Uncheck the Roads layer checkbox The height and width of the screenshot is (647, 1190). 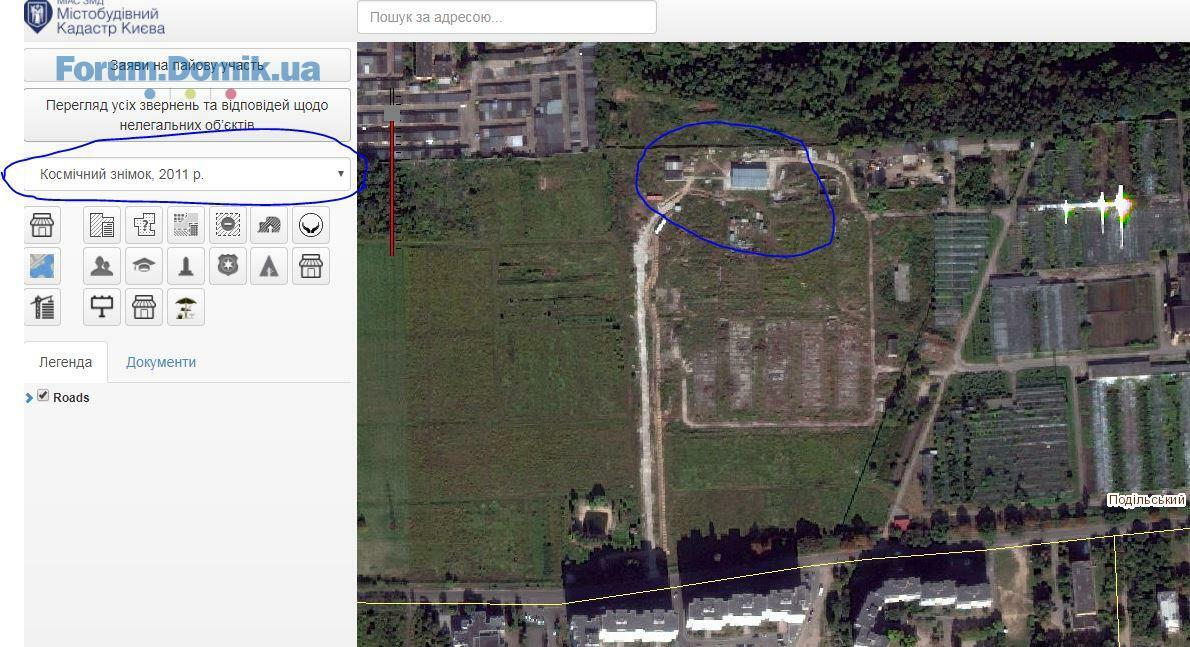tap(43, 395)
